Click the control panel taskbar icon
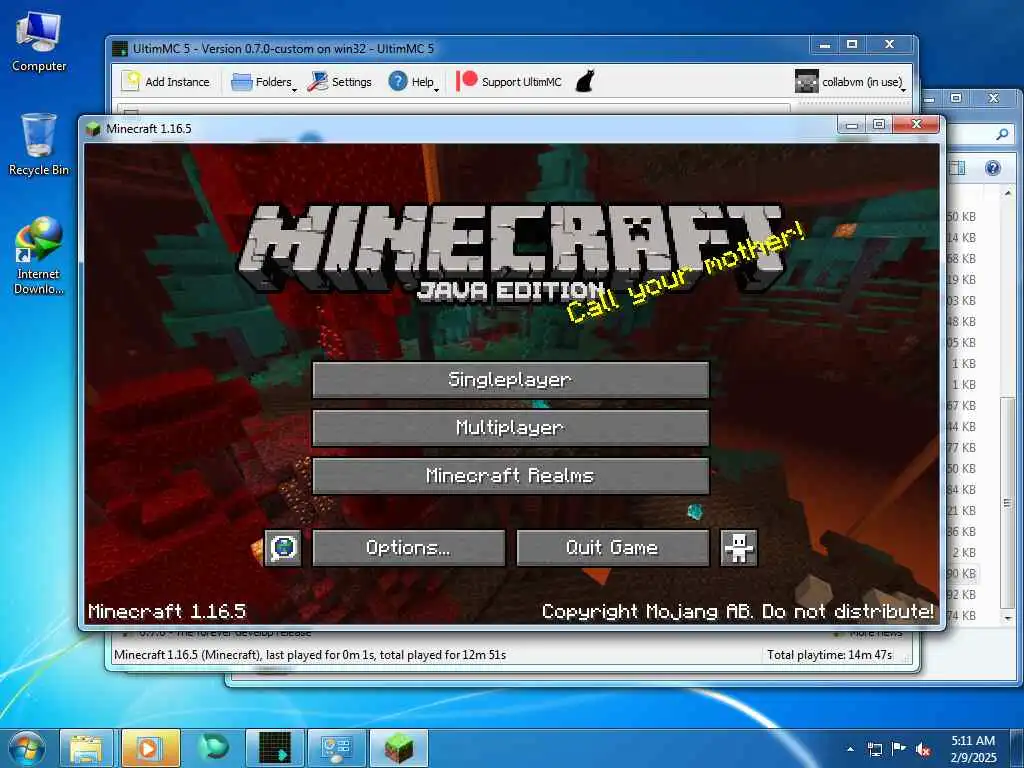Screen dimensions: 1024x768 point(337,748)
